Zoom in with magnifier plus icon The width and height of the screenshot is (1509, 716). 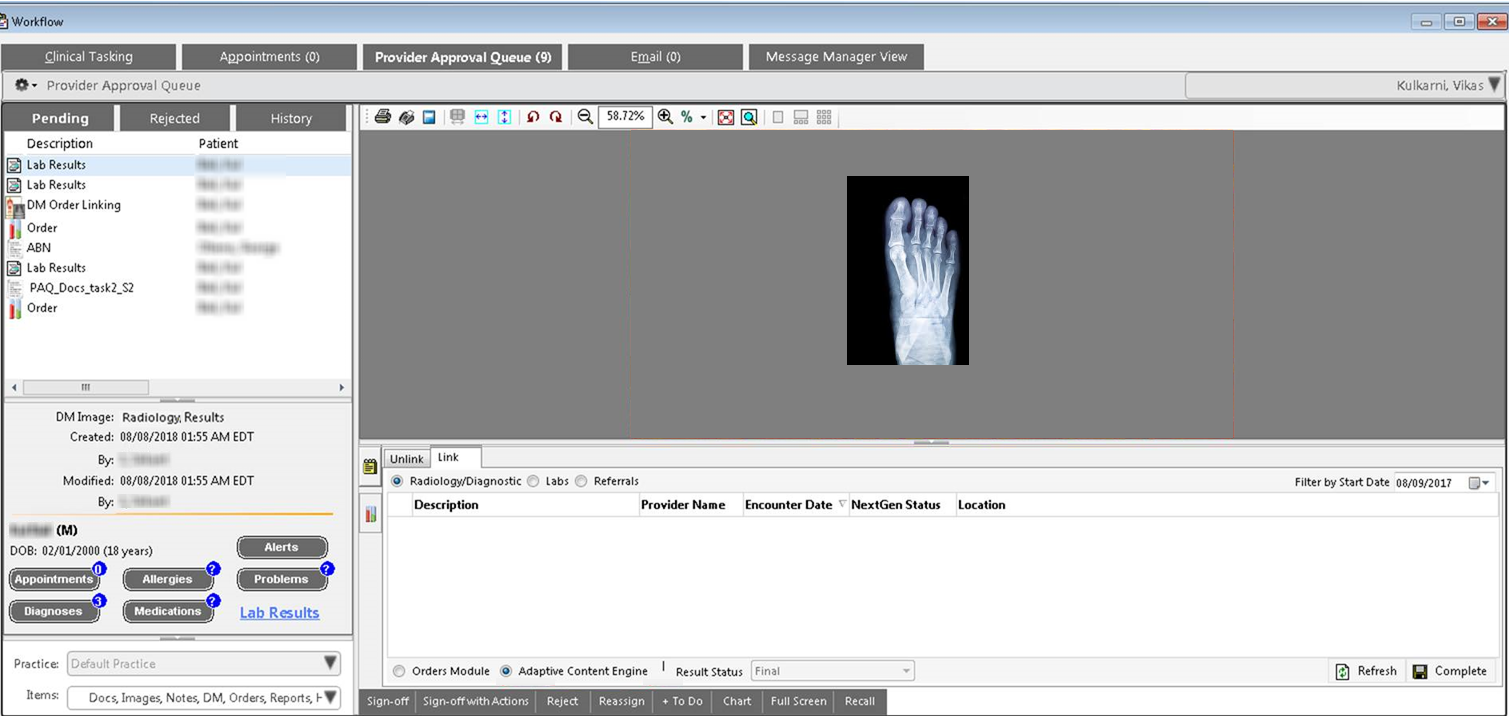pyautogui.click(x=665, y=117)
